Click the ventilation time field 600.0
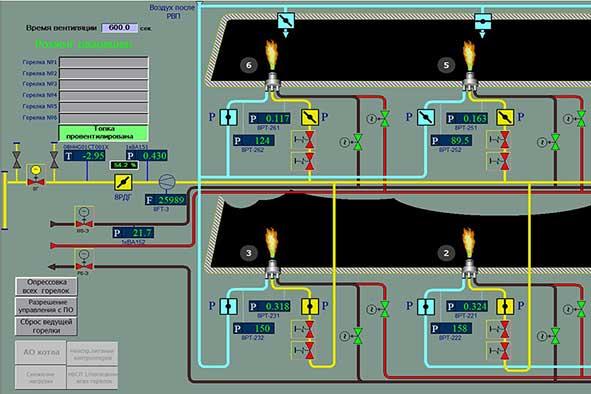591x394 pixels. pos(119,28)
